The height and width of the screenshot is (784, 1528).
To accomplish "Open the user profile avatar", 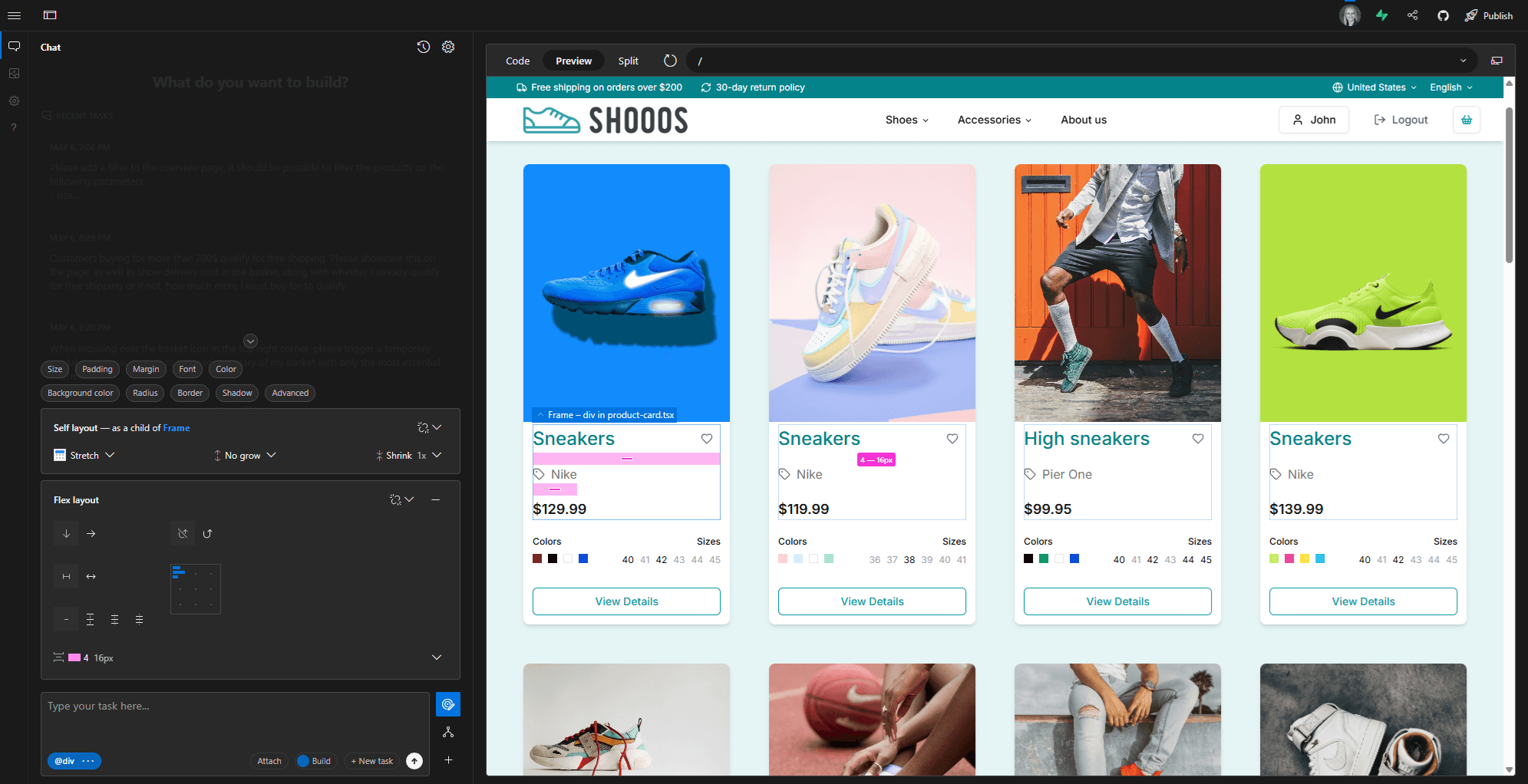I will [x=1350, y=15].
